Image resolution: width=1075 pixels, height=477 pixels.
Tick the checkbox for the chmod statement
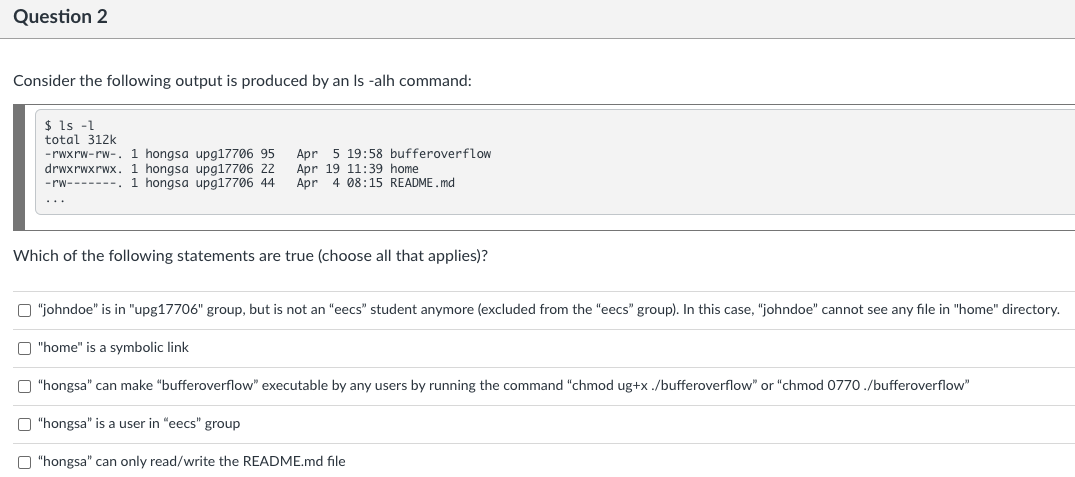(24, 387)
